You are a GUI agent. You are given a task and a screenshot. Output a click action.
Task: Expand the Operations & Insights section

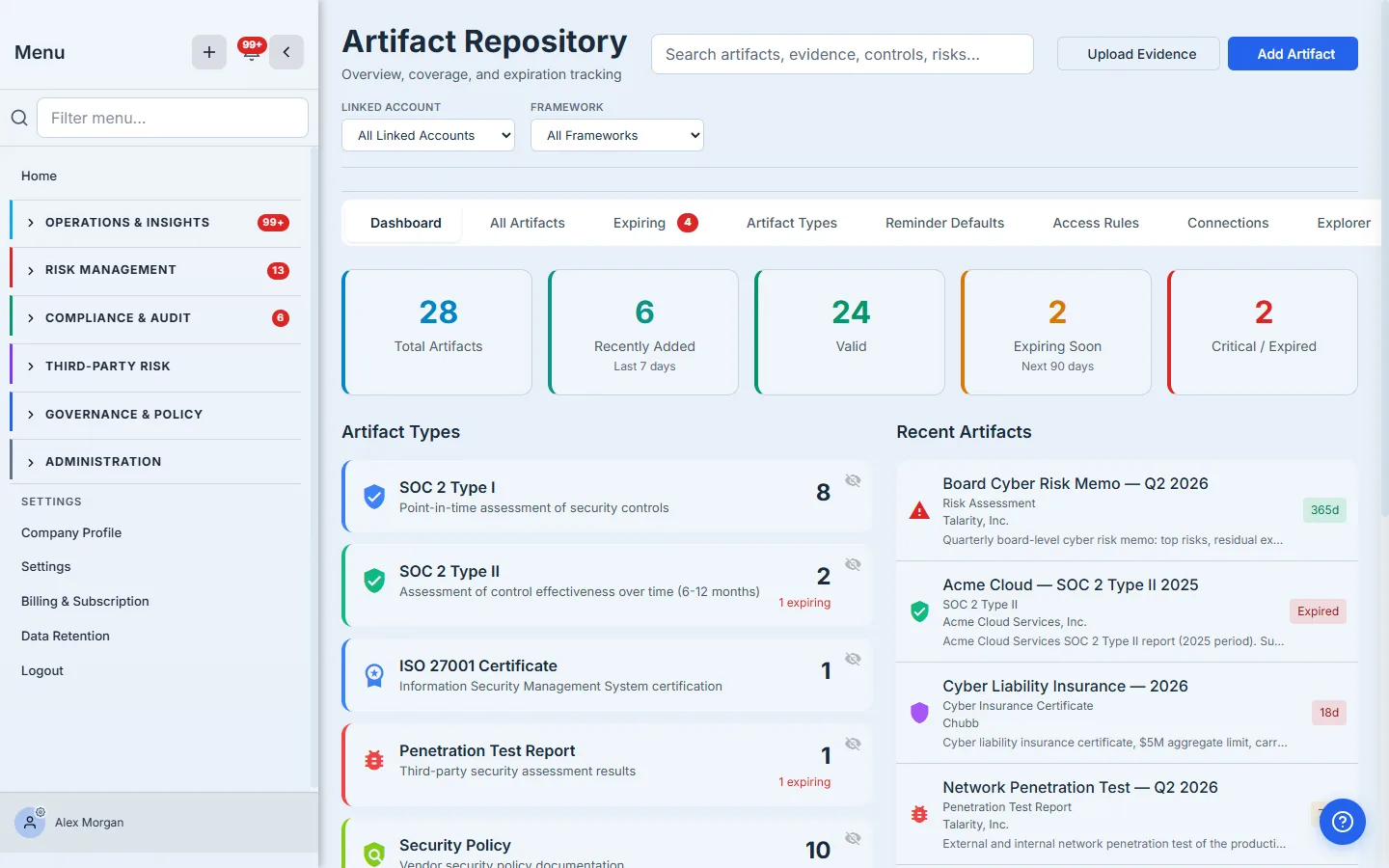click(x=155, y=223)
